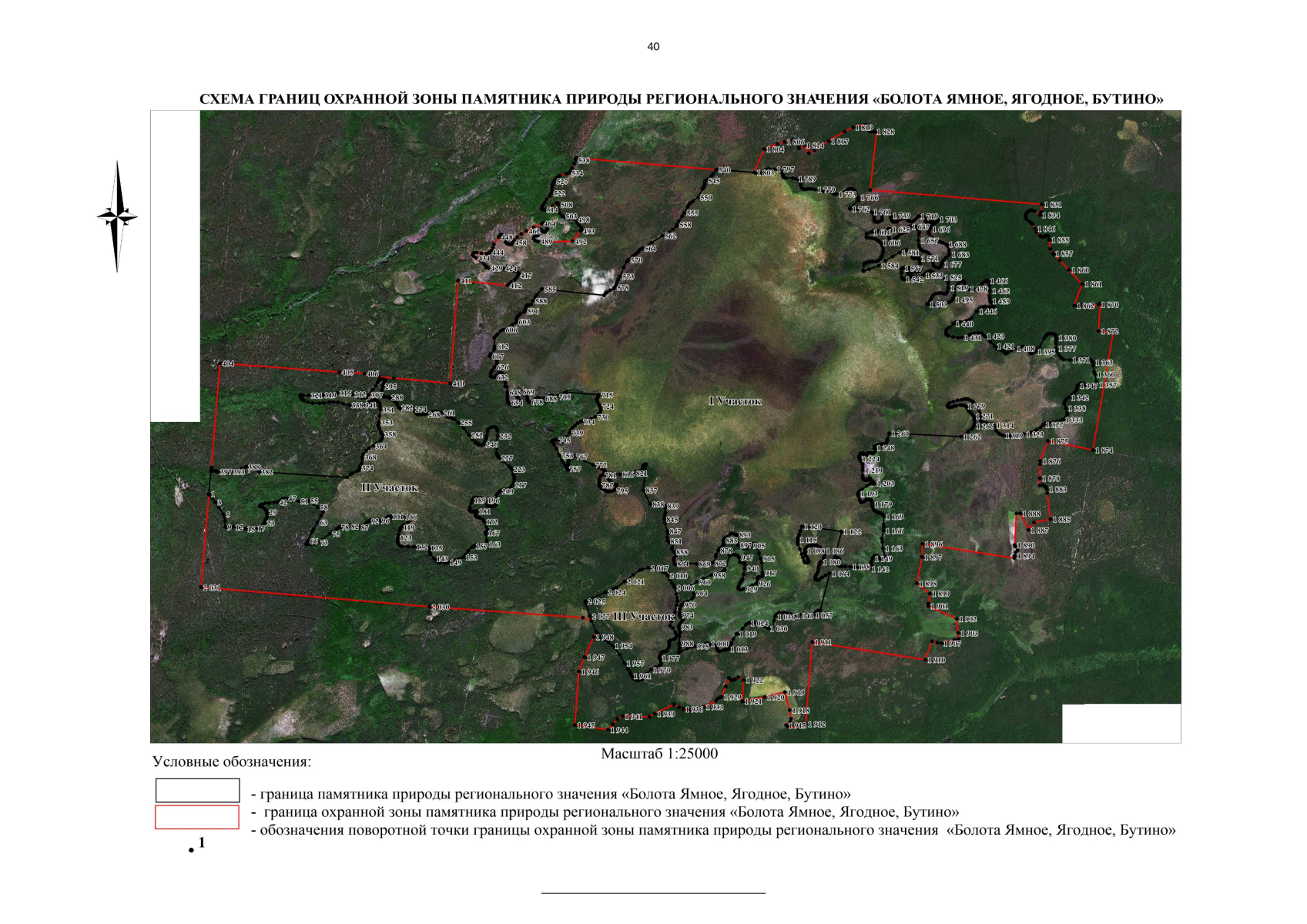The height and width of the screenshot is (924, 1307).
Task: Click the compass rose north arrow
Action: (x=118, y=216)
